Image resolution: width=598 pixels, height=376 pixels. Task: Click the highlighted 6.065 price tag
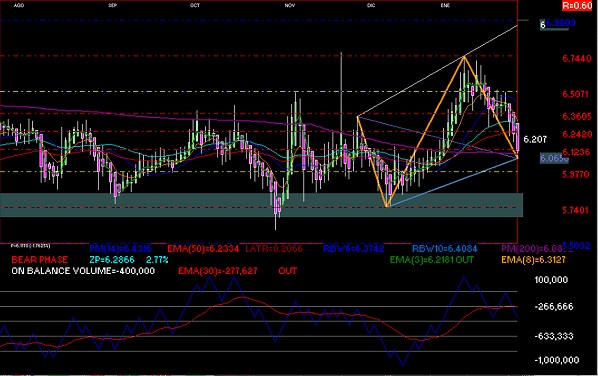point(554,158)
